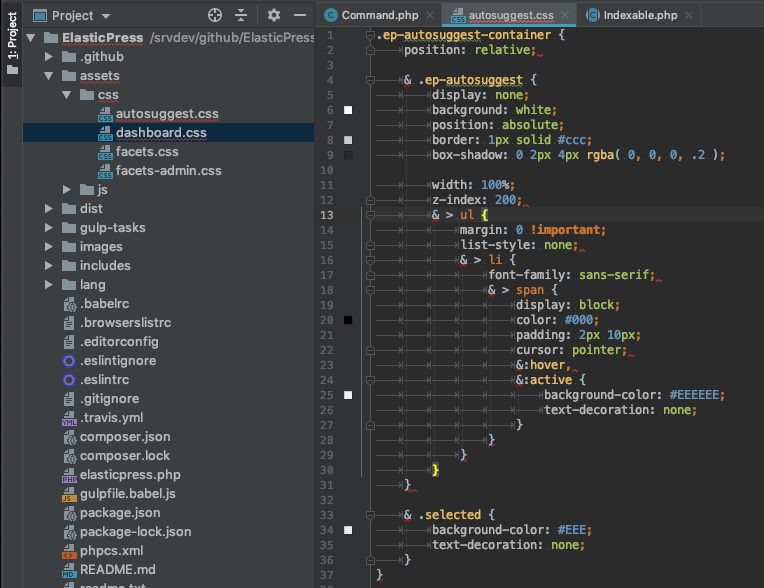Image resolution: width=764 pixels, height=588 pixels.
Task: Collapse the assets folder
Action: (x=48, y=76)
